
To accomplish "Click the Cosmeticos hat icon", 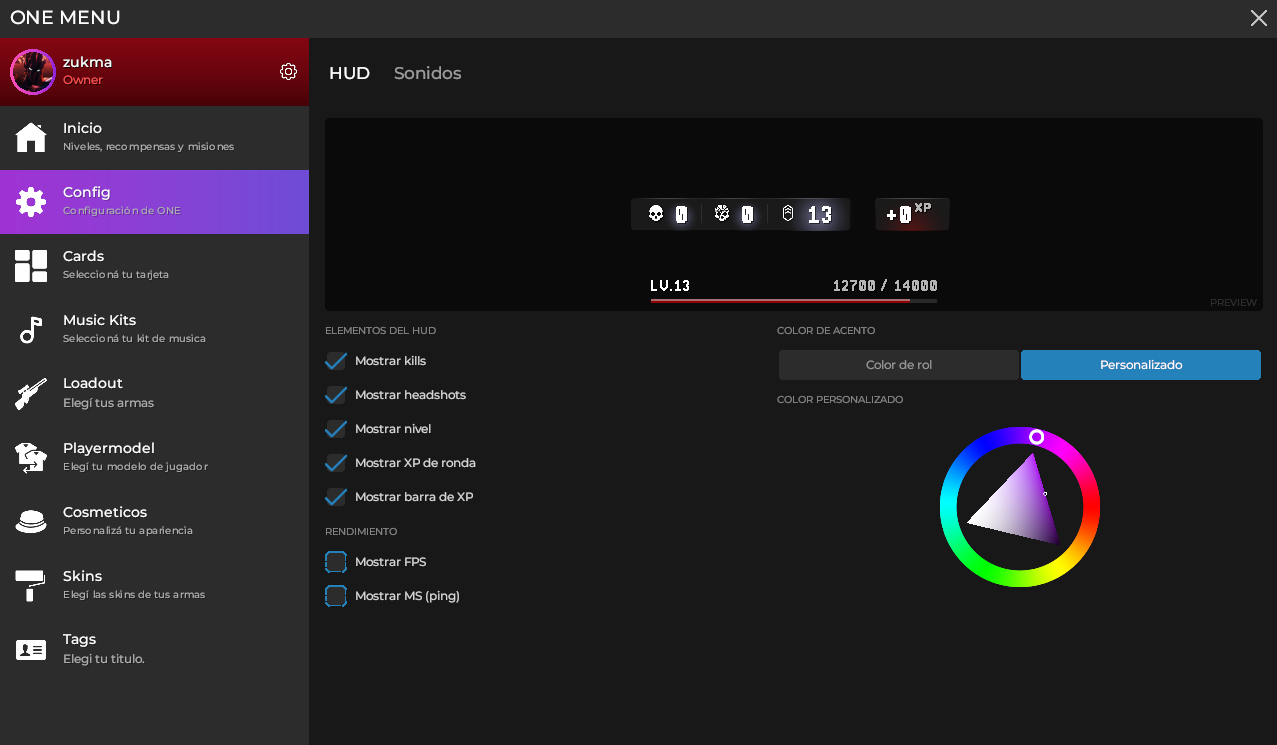I will click(x=31, y=521).
